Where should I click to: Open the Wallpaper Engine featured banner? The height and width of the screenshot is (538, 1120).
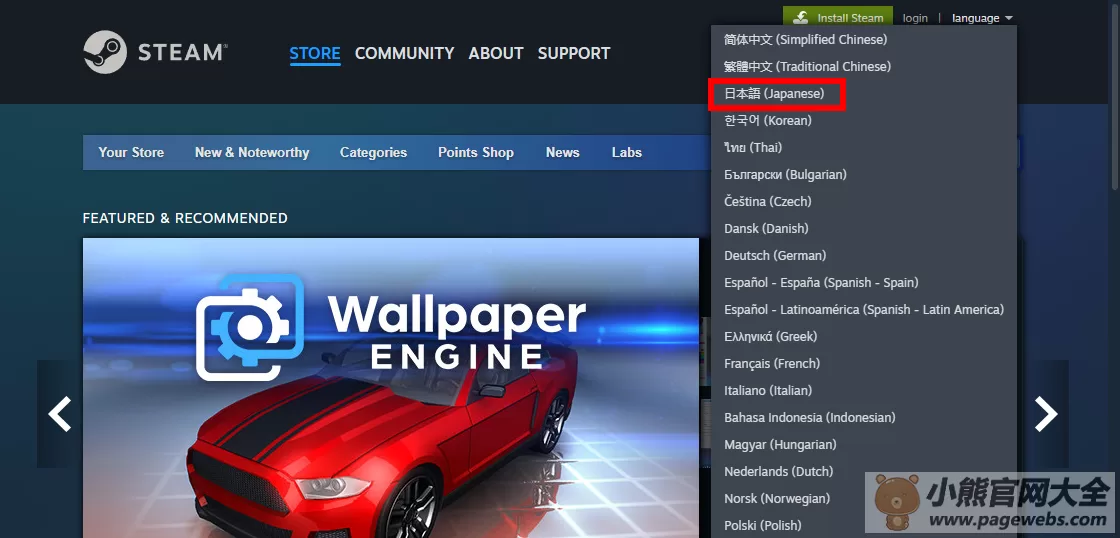click(x=391, y=388)
